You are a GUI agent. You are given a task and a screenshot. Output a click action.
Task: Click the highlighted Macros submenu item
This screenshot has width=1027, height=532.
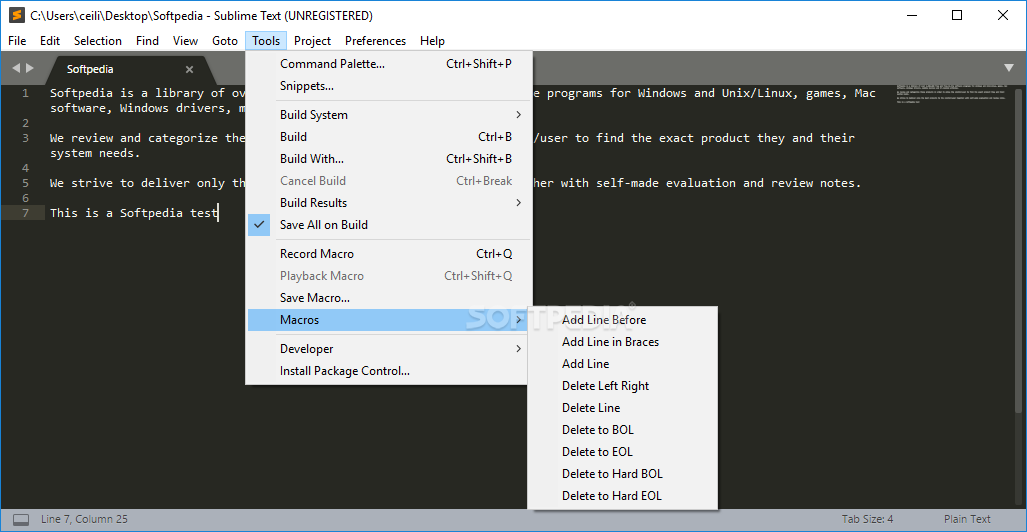point(389,320)
